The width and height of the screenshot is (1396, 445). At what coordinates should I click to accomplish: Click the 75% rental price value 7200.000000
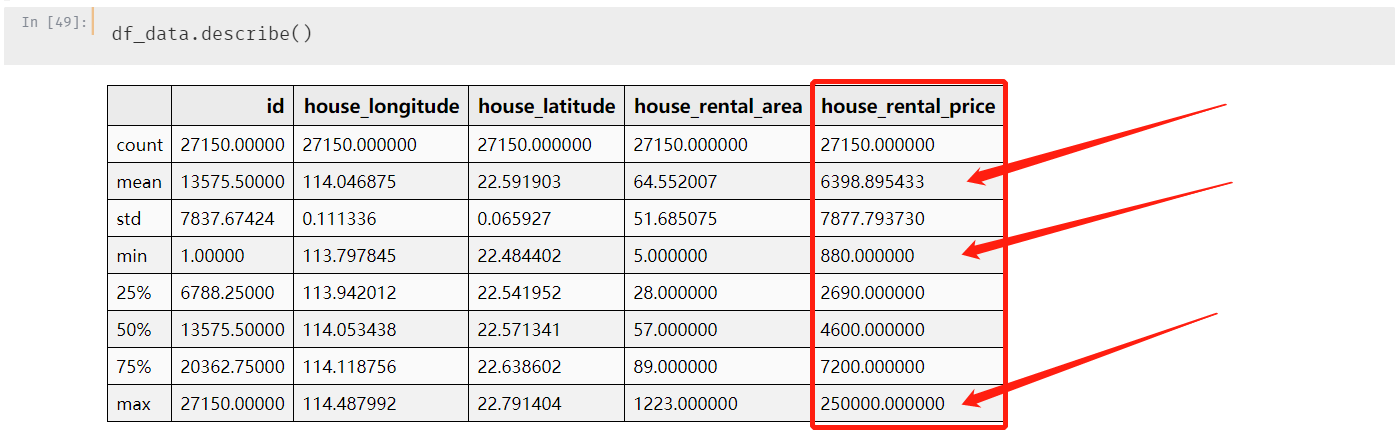[873, 367]
